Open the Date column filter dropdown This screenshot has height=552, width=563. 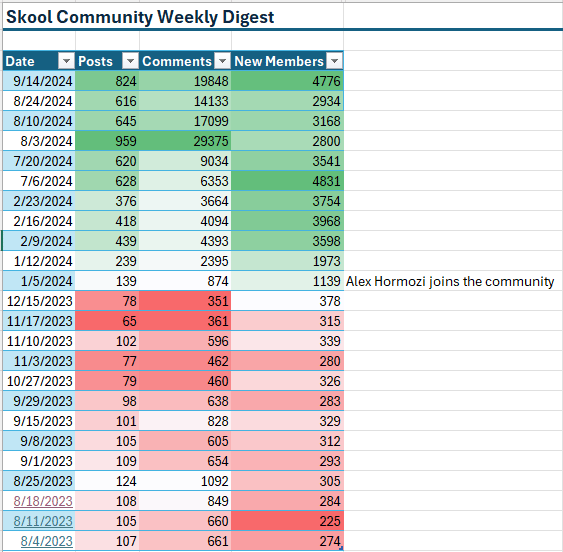[x=66, y=61]
